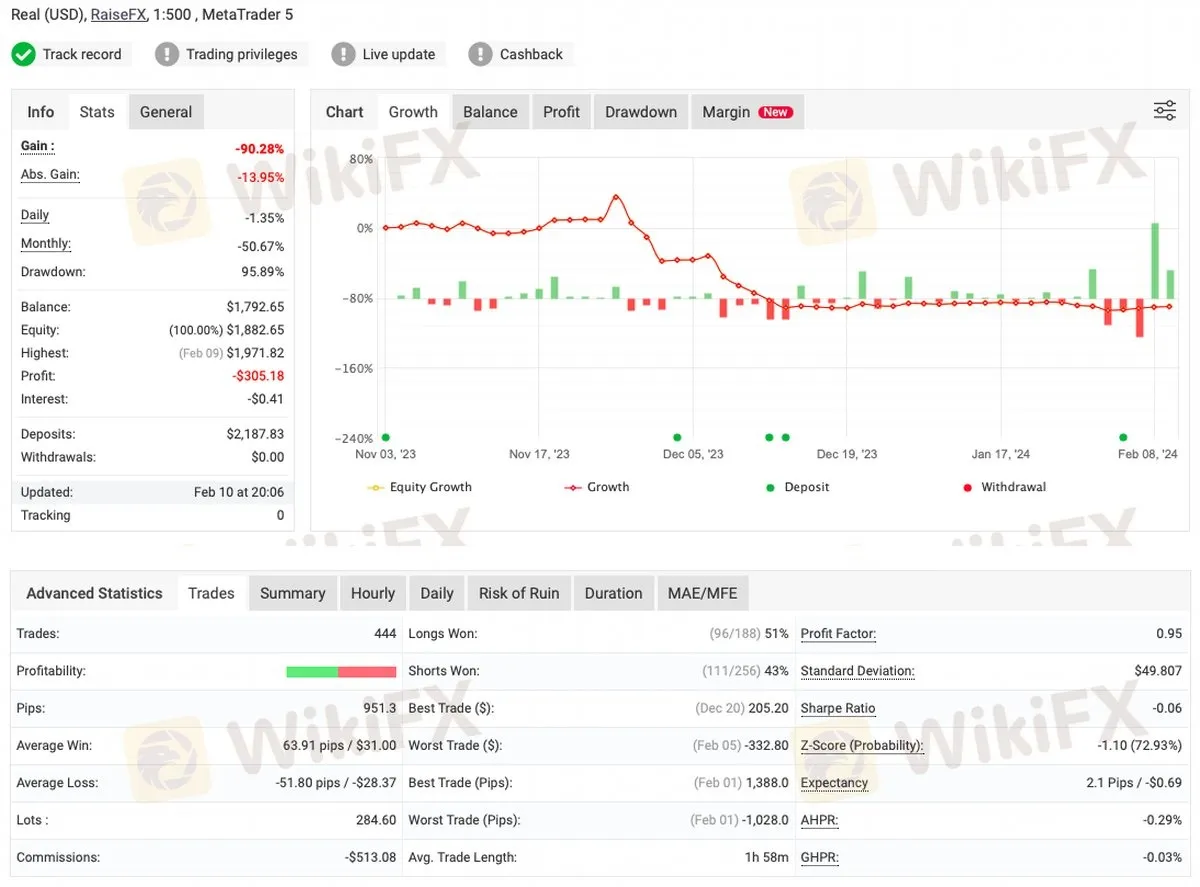
Task: Open chart settings sliders icon
Action: coord(1165,111)
